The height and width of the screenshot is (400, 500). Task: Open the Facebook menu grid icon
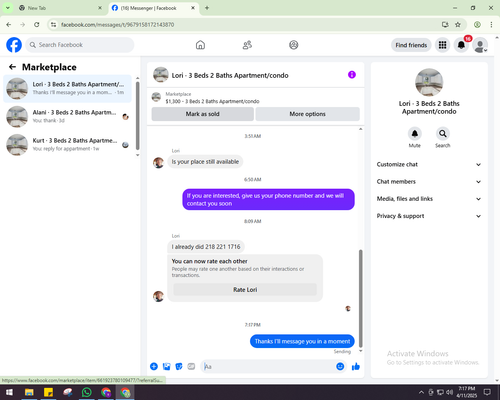(442, 45)
